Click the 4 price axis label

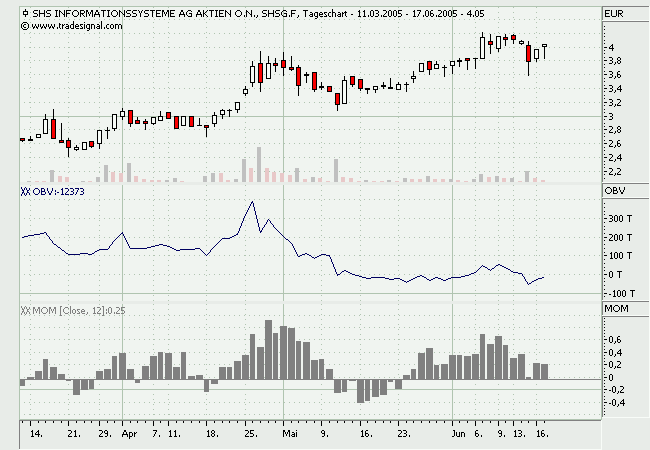[611, 47]
